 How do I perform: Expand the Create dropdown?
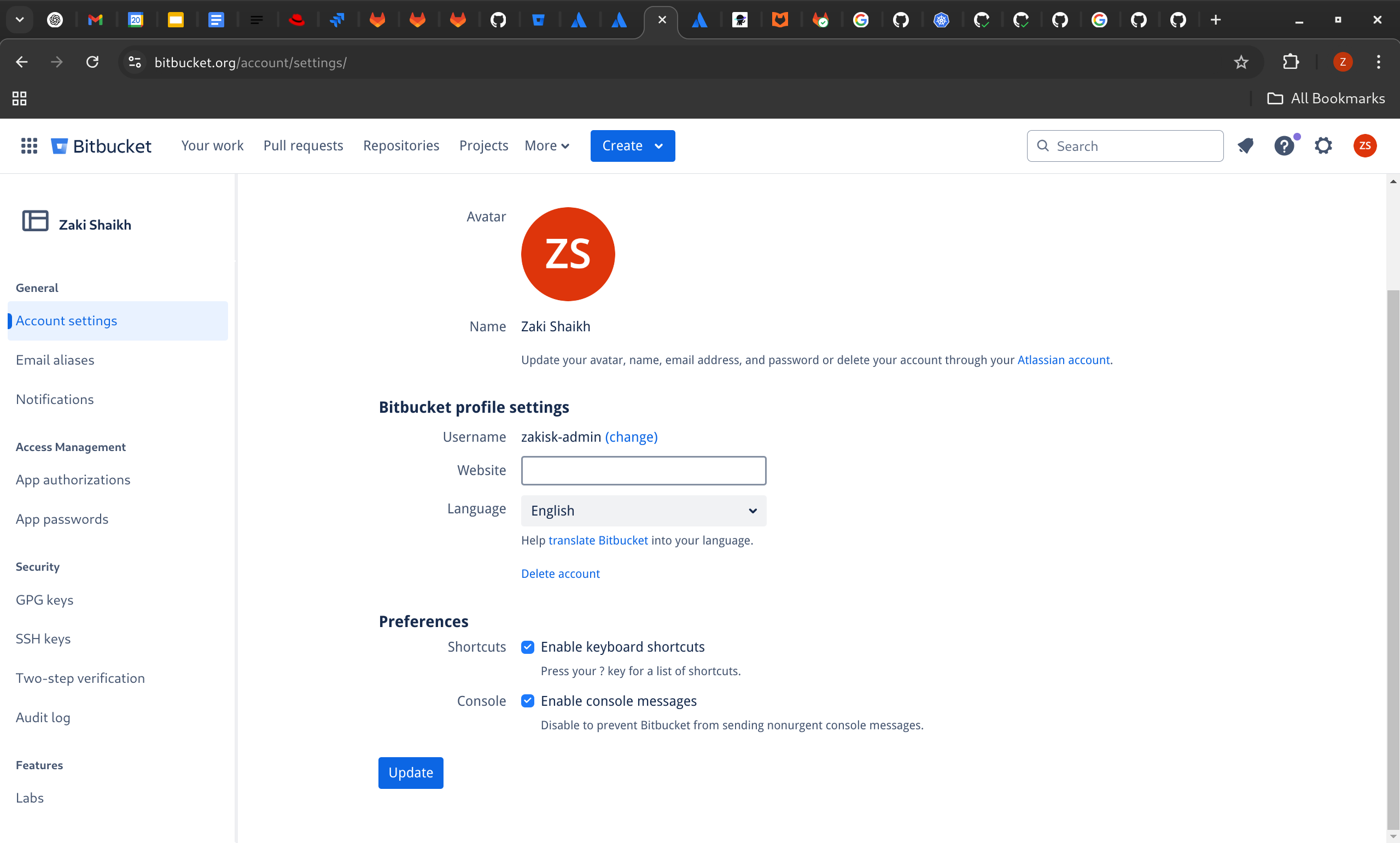tap(632, 145)
